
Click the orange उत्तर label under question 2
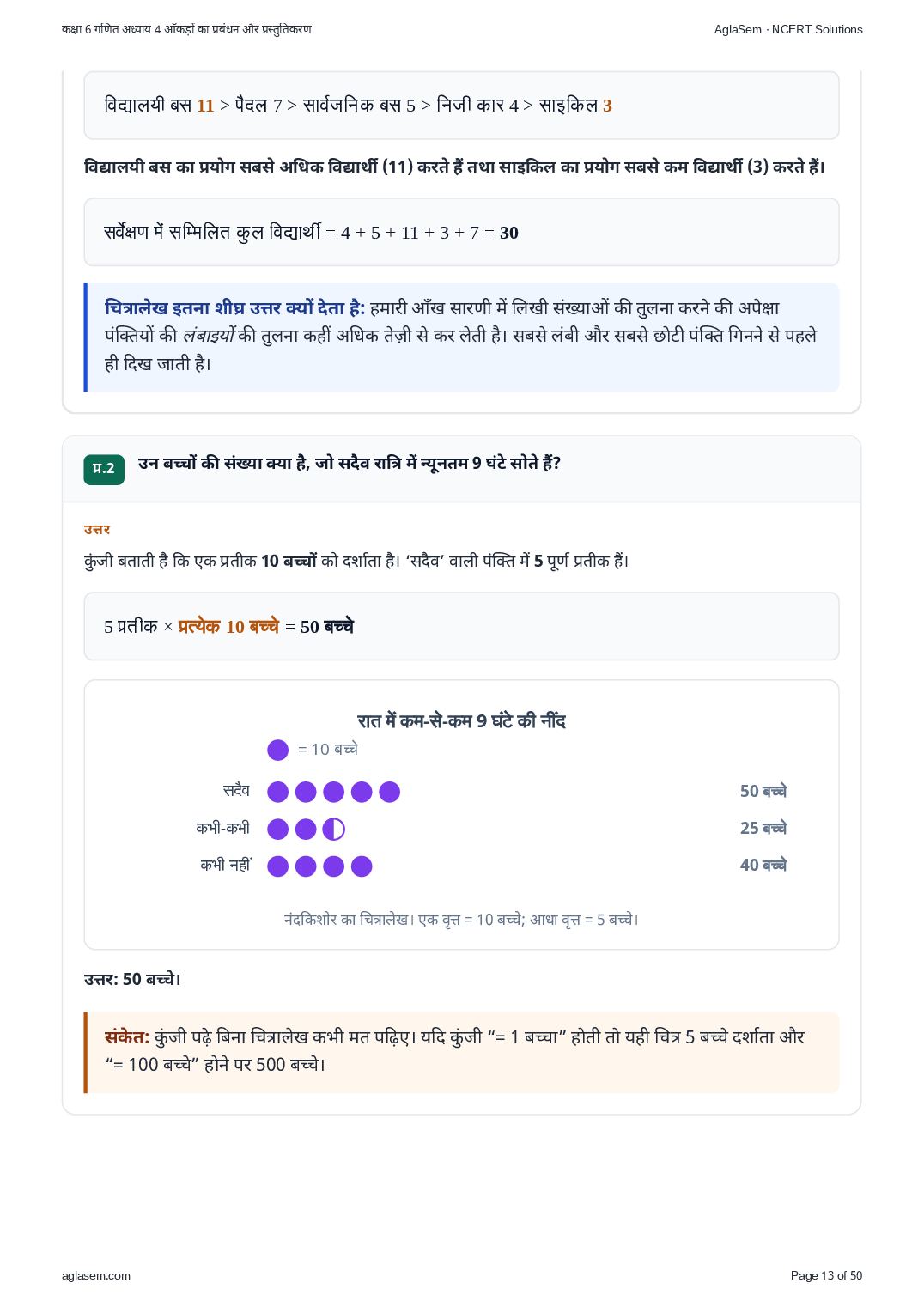(x=97, y=529)
